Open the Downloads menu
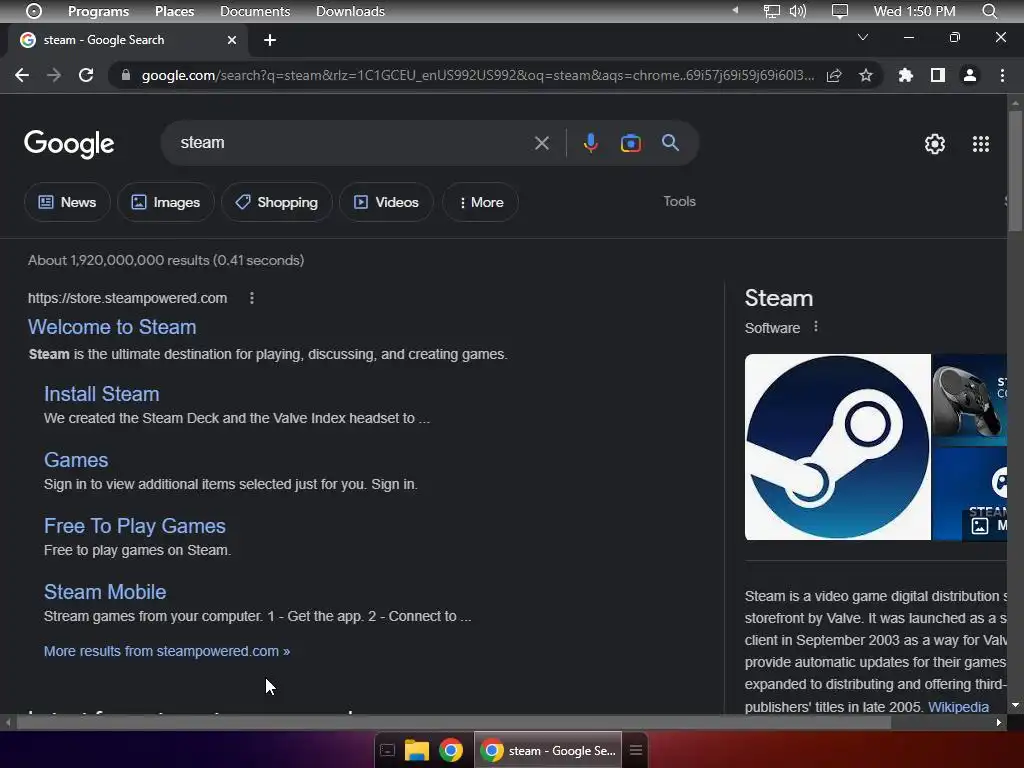Image resolution: width=1024 pixels, height=768 pixels. tap(350, 11)
